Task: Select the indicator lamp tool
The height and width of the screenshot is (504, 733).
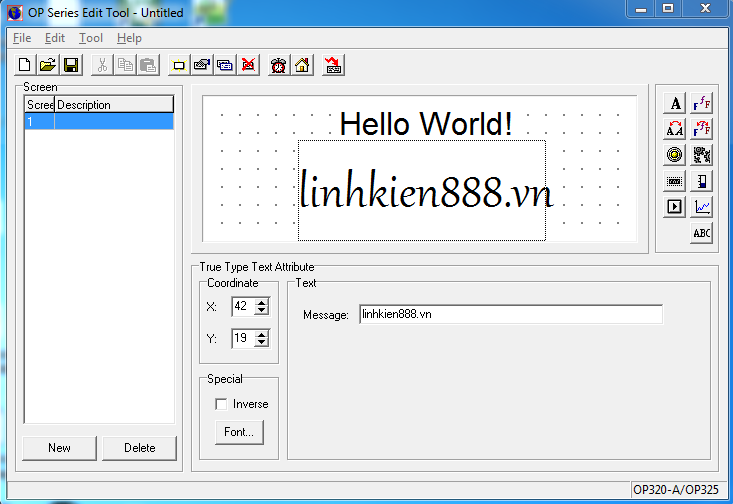Action: (675, 155)
